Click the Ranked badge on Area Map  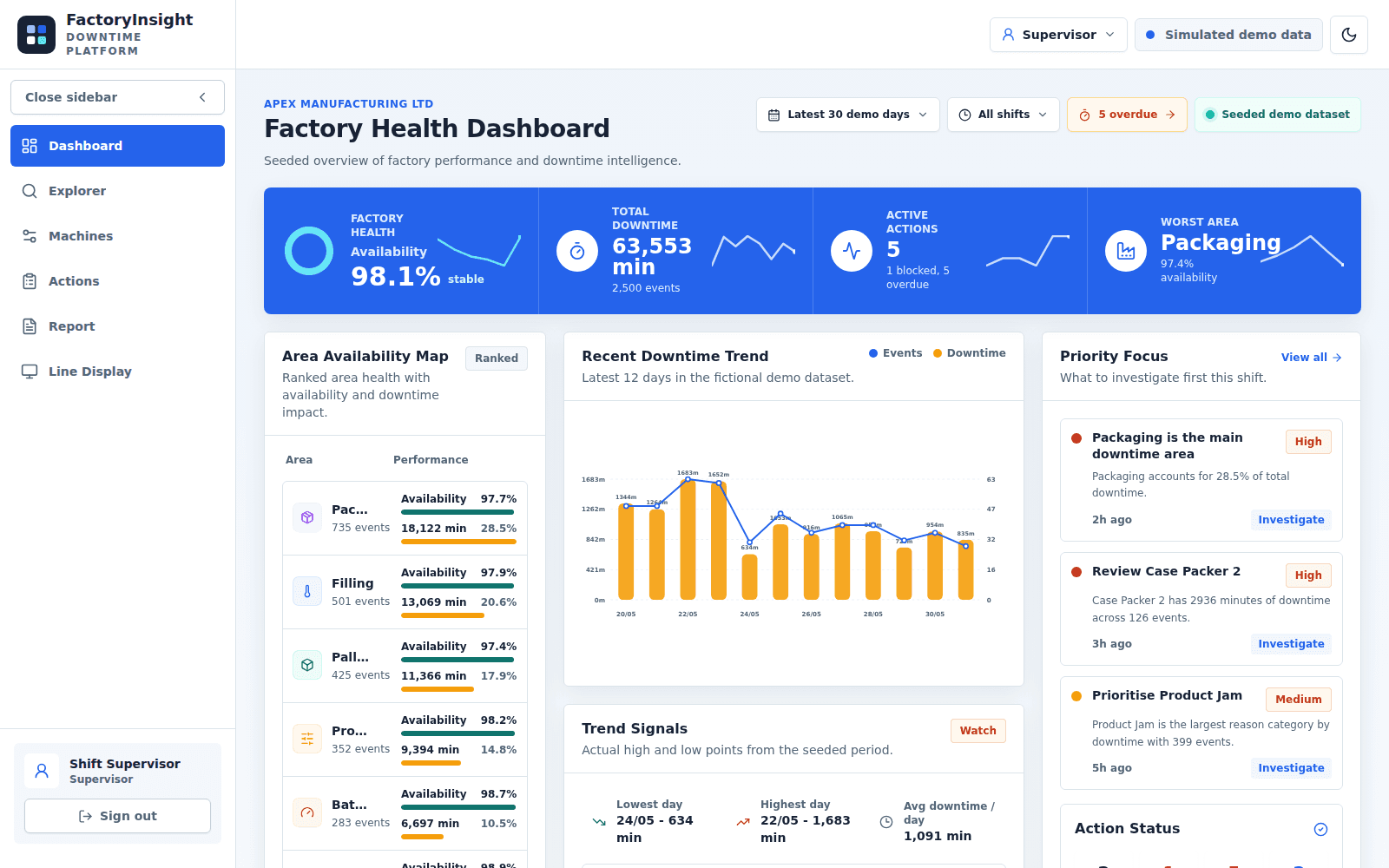pos(497,358)
